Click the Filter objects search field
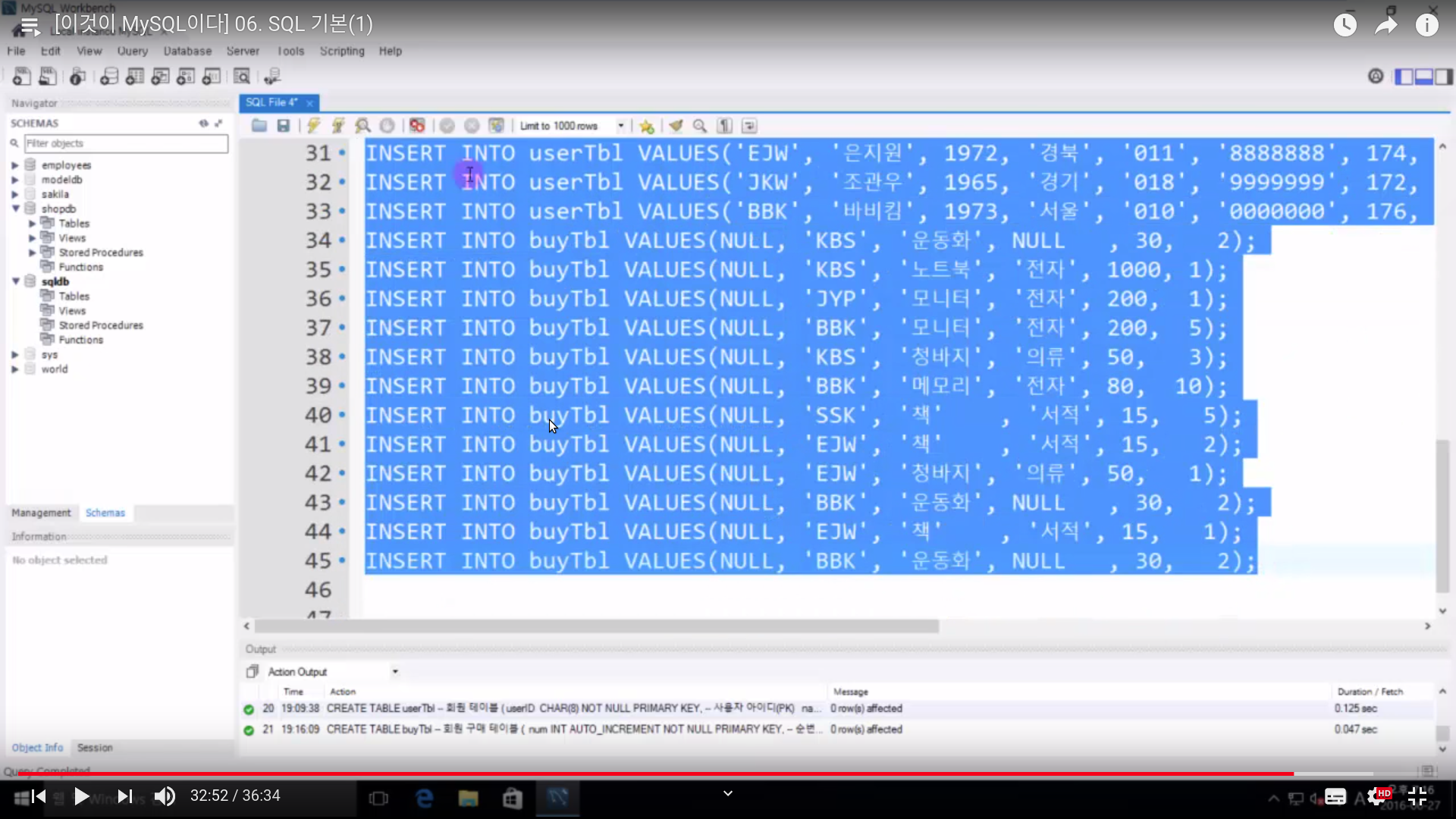 (126, 143)
